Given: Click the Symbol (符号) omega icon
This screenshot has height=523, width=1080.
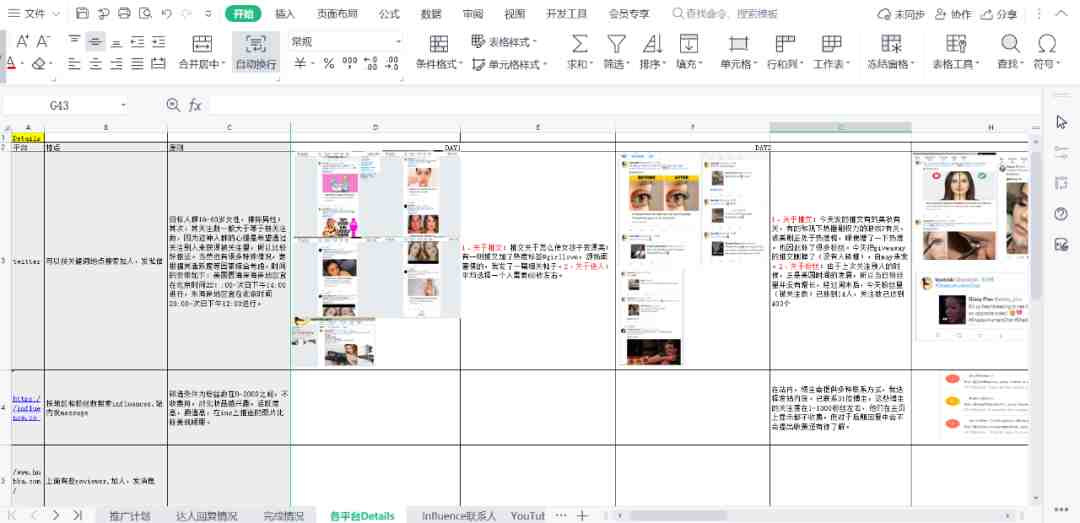Looking at the screenshot, I should (1047, 43).
